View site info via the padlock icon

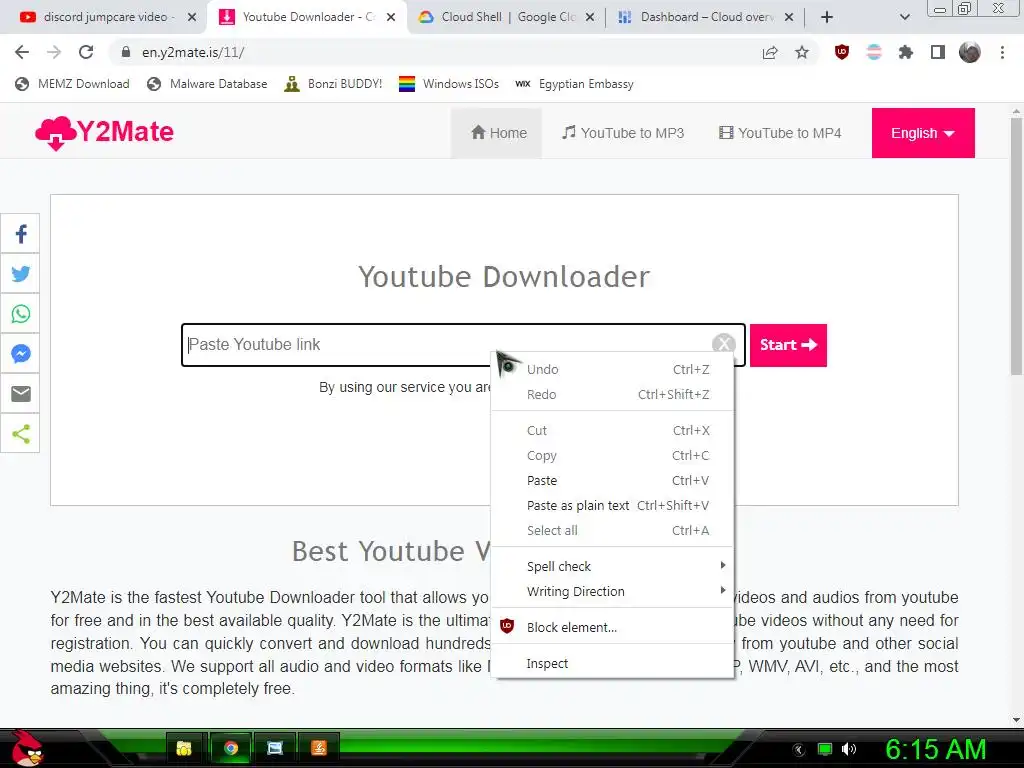(126, 52)
